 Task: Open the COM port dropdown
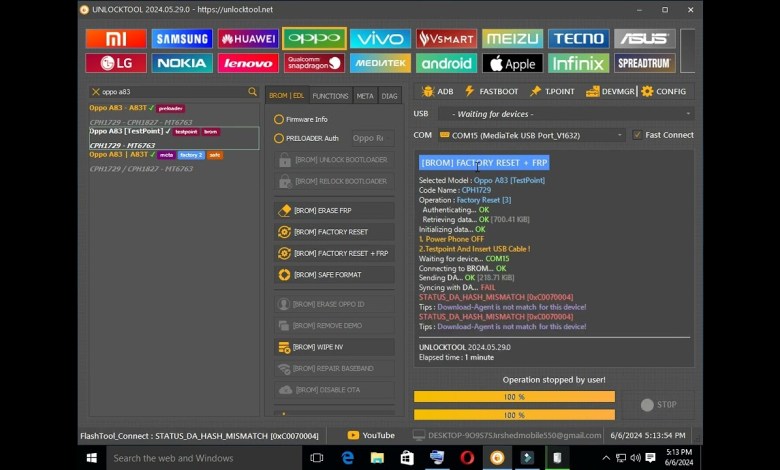click(621, 135)
